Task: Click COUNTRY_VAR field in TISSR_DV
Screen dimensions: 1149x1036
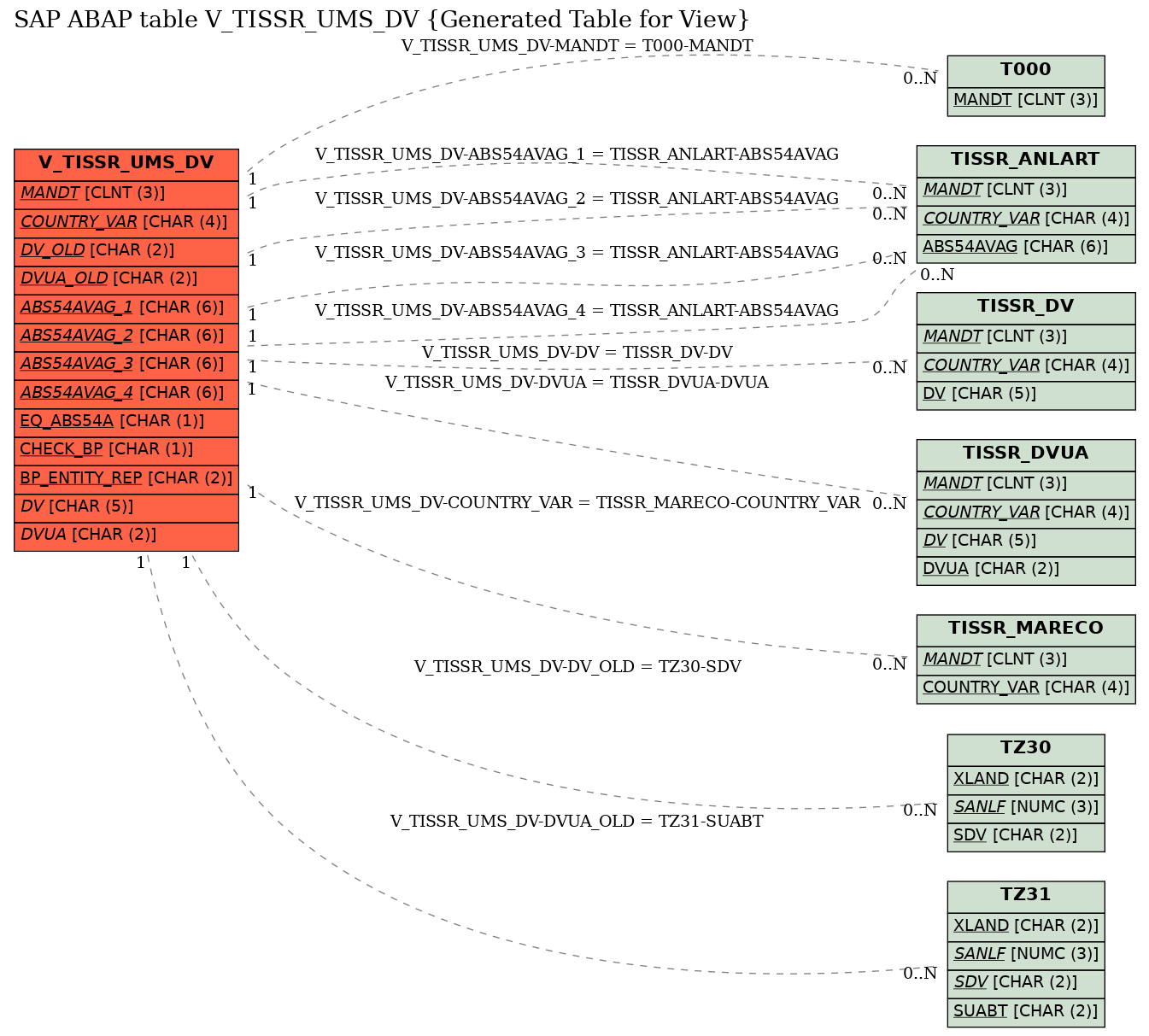Action: tap(1026, 366)
